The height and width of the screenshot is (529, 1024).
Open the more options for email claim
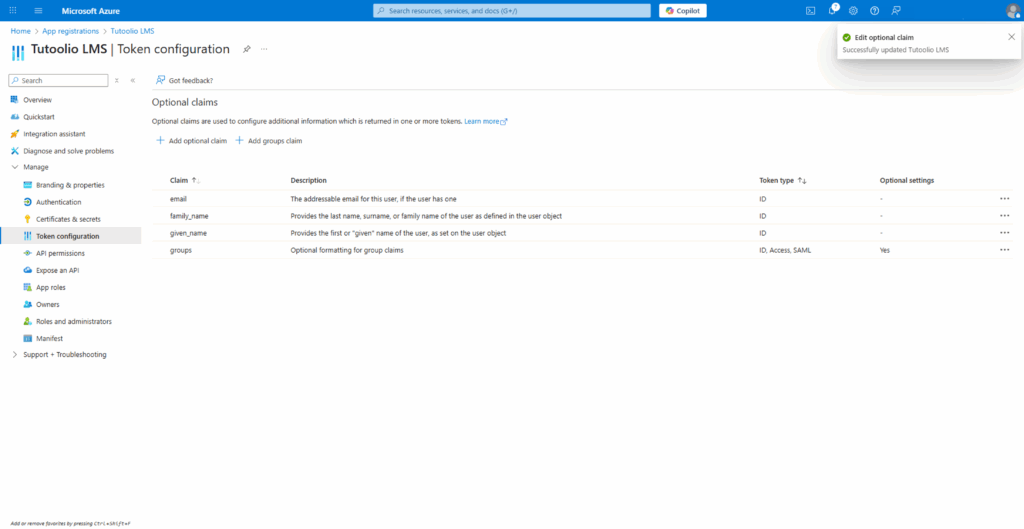1004,199
